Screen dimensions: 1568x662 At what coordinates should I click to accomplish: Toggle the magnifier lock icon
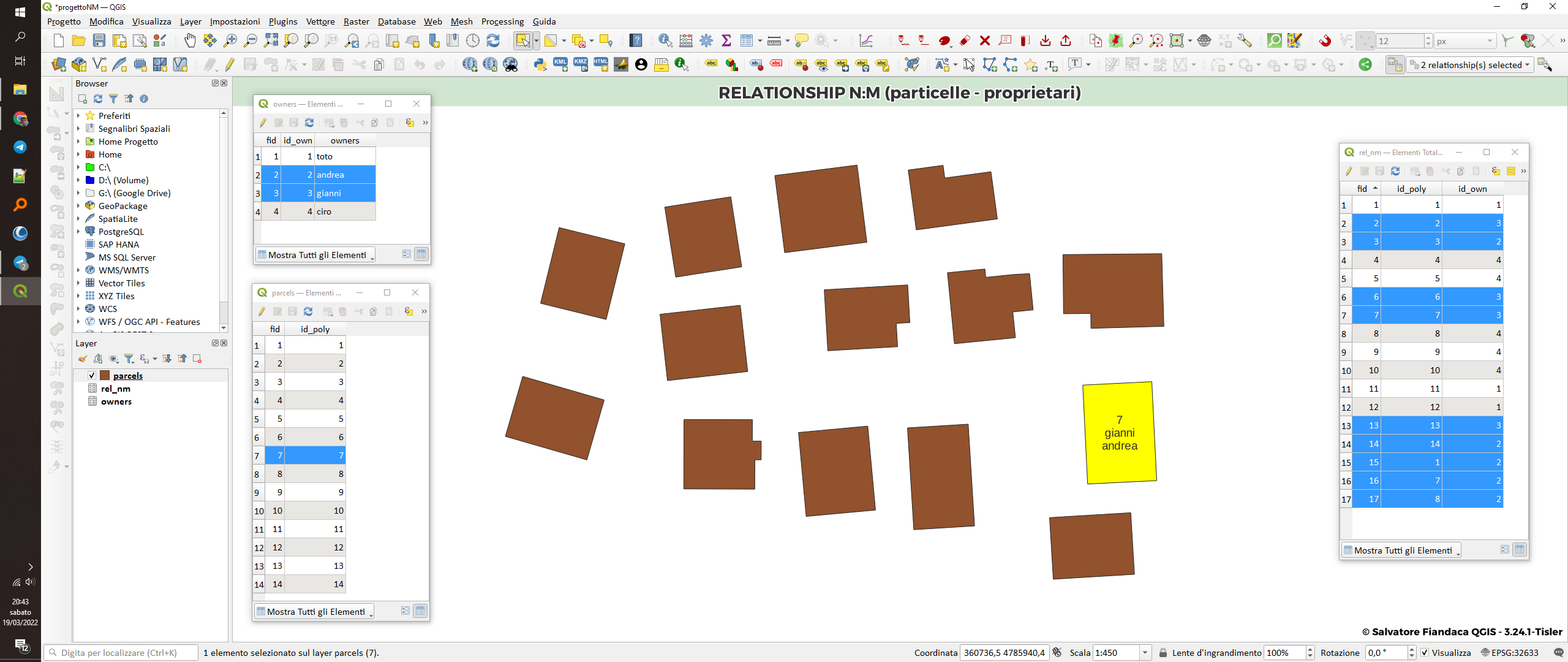[1163, 653]
